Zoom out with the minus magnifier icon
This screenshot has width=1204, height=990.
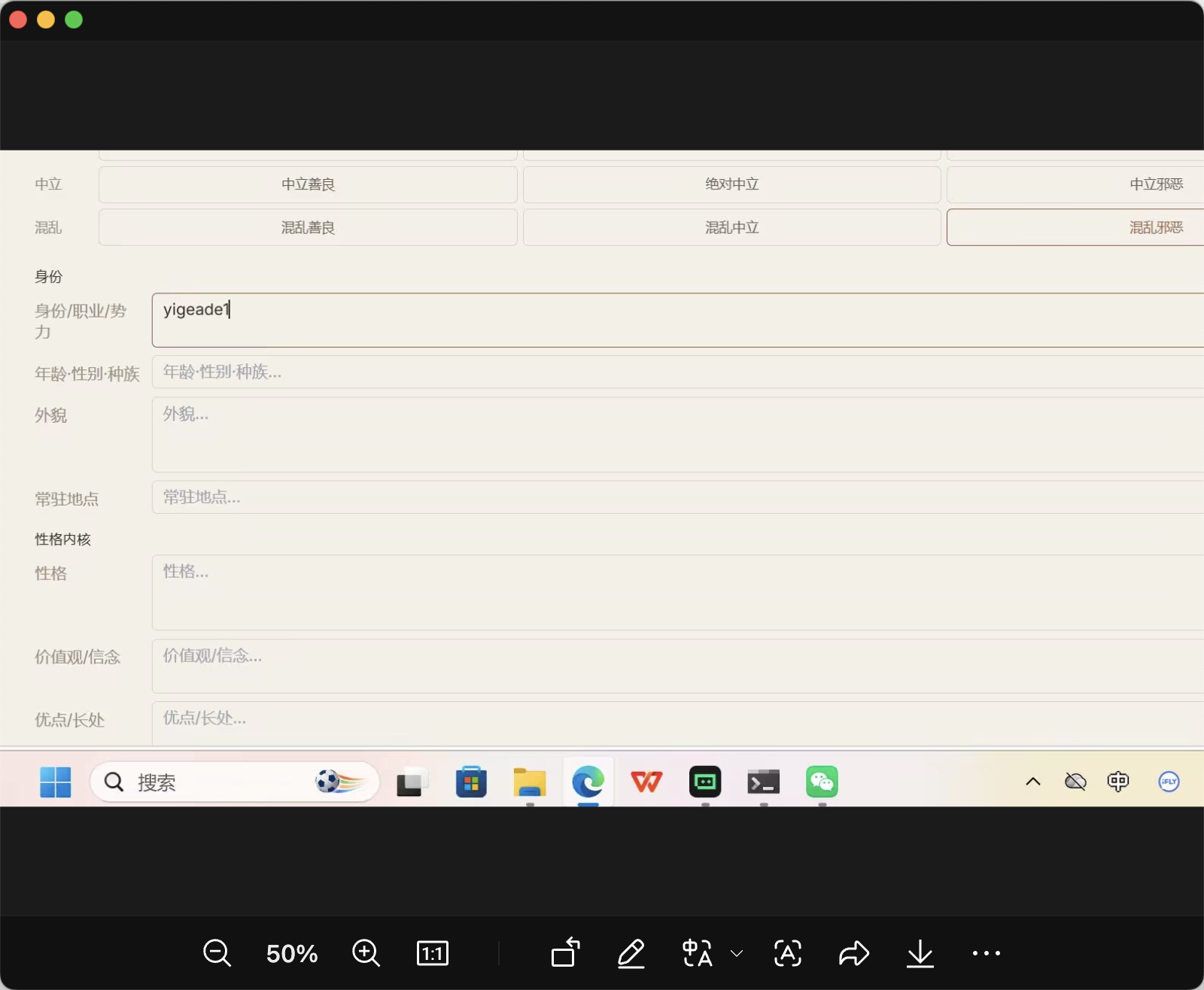click(x=217, y=953)
